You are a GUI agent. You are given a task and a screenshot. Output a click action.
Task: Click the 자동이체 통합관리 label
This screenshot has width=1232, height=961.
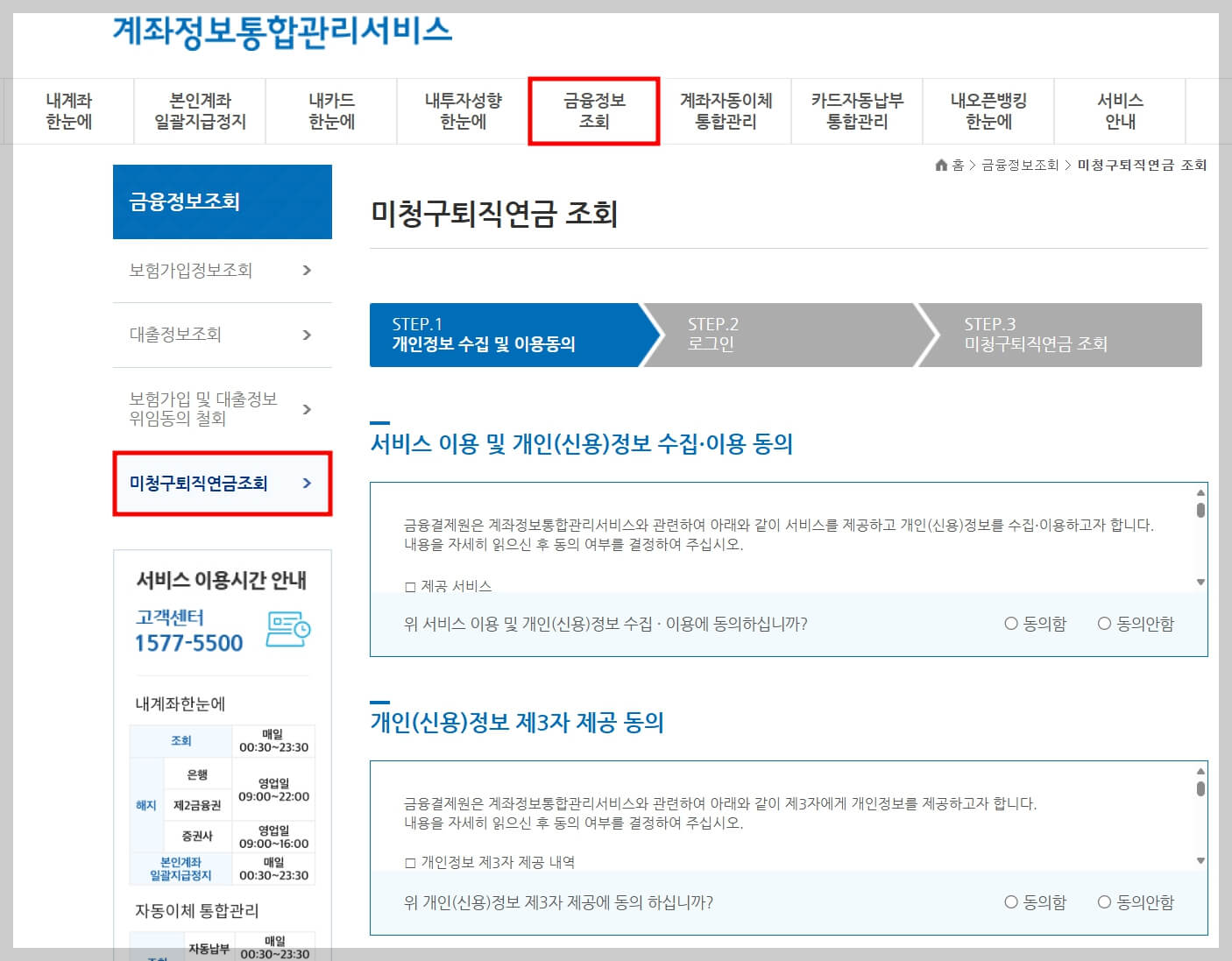(197, 911)
